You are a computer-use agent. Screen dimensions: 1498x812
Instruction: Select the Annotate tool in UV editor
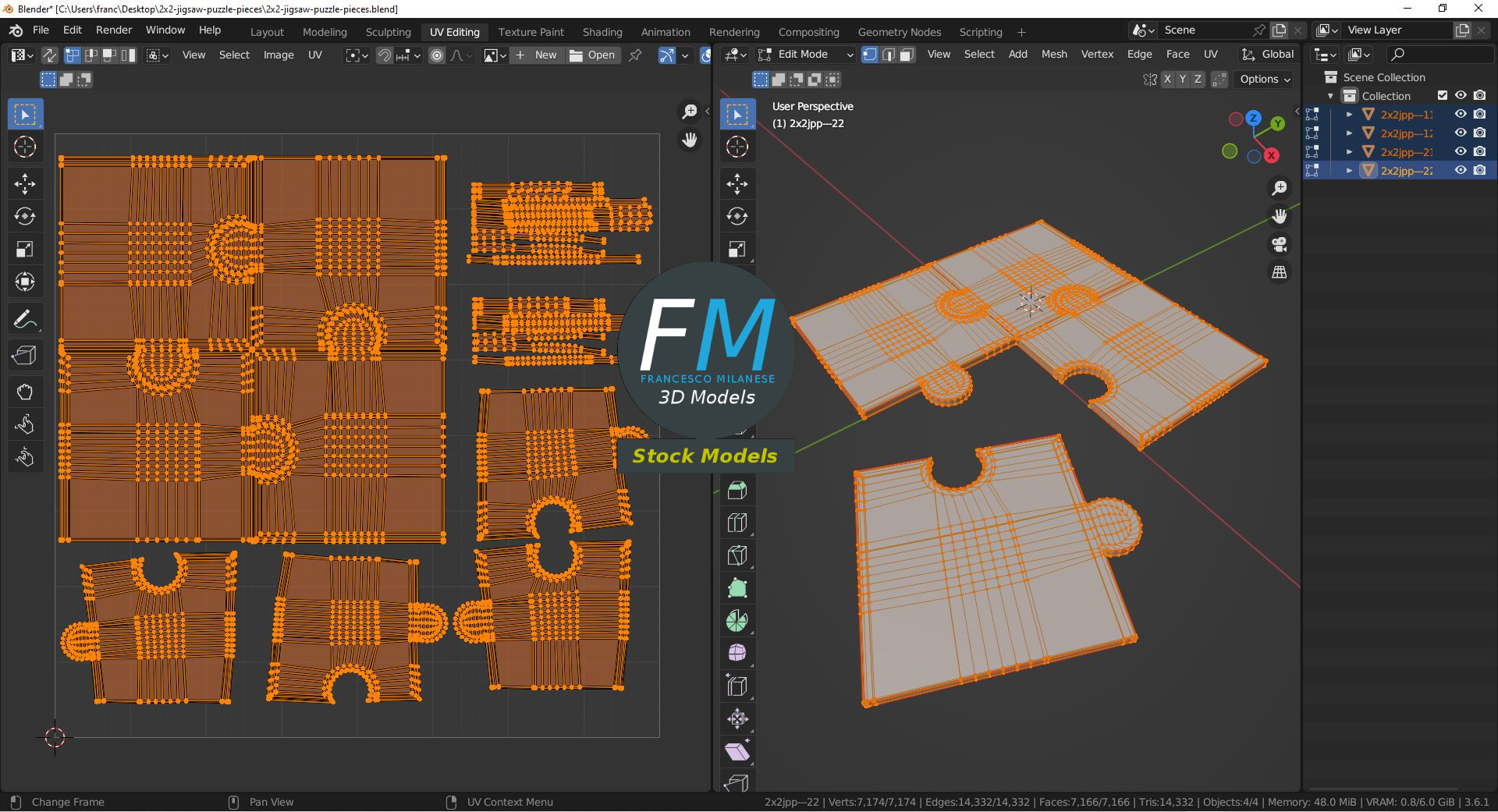coord(25,320)
